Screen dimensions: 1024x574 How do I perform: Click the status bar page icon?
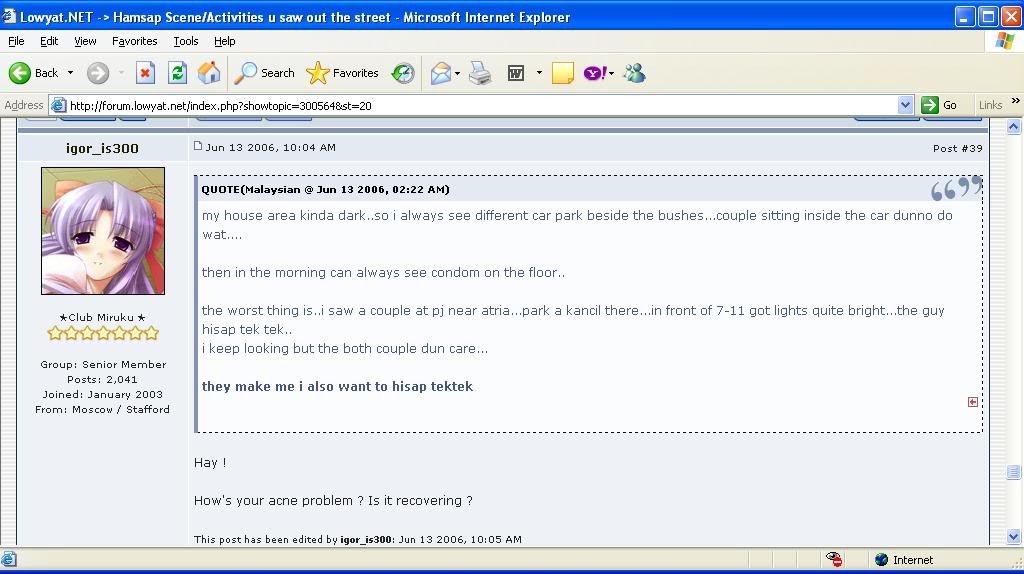click(x=8, y=559)
